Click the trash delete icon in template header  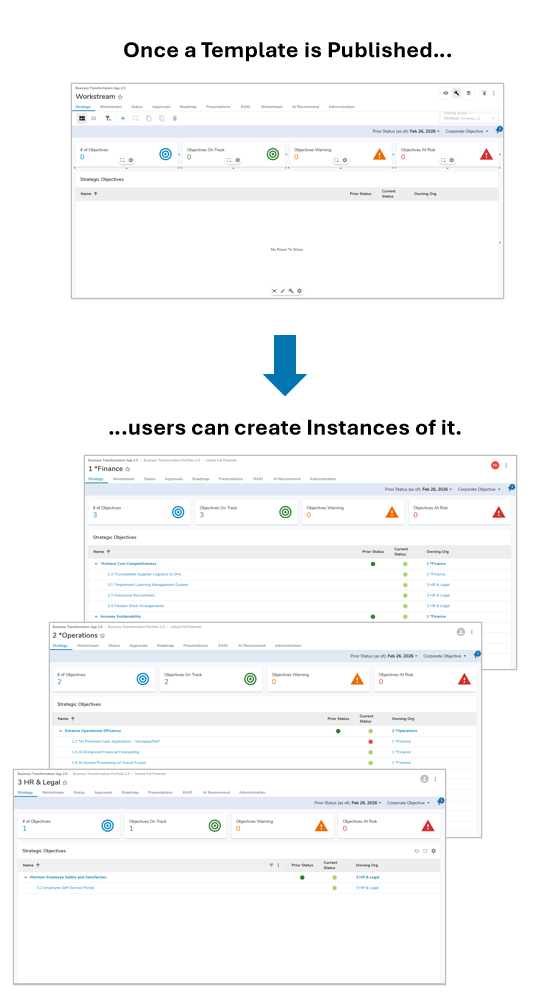(x=469, y=93)
